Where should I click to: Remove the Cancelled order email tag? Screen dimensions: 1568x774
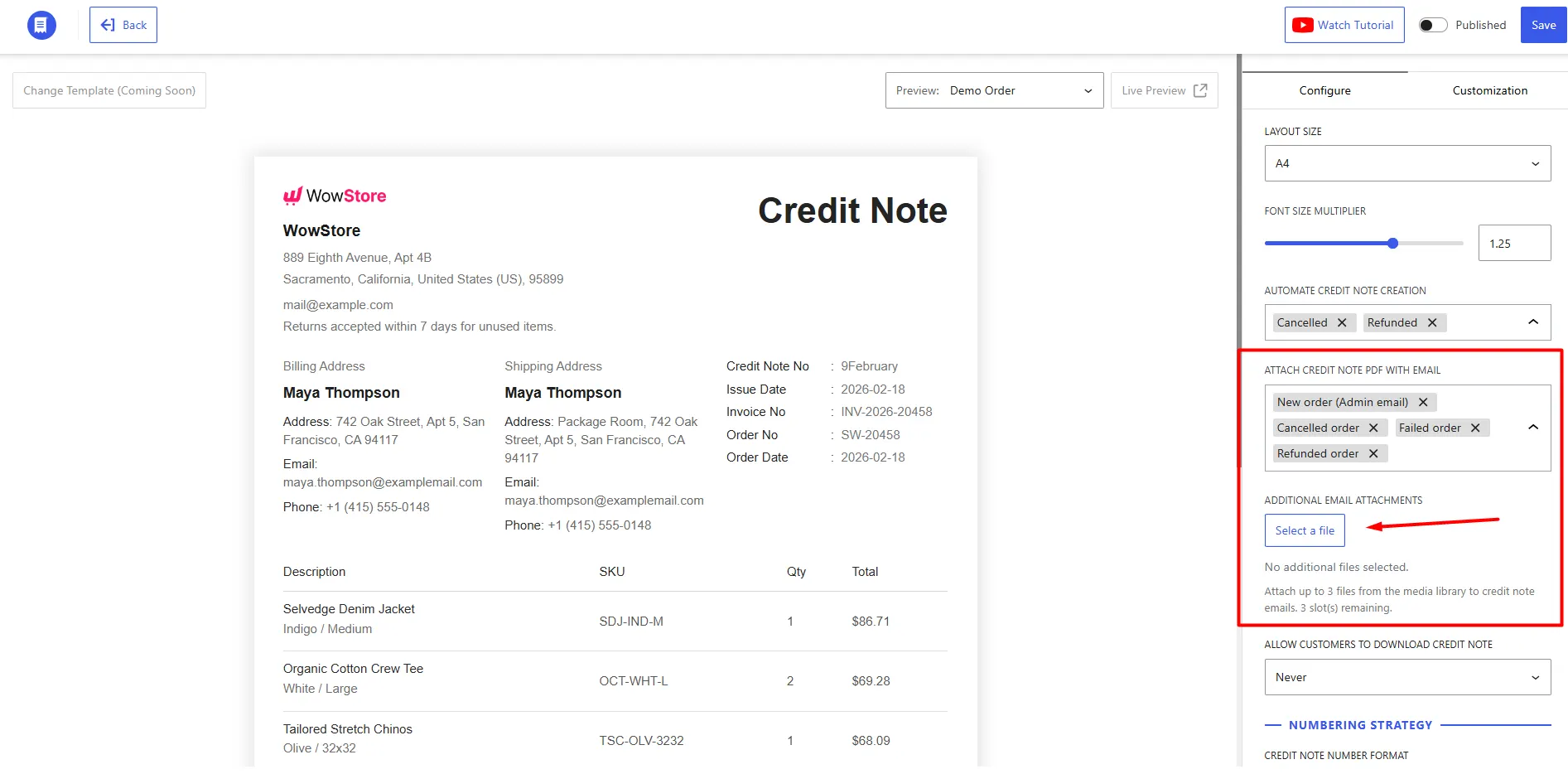tap(1373, 428)
